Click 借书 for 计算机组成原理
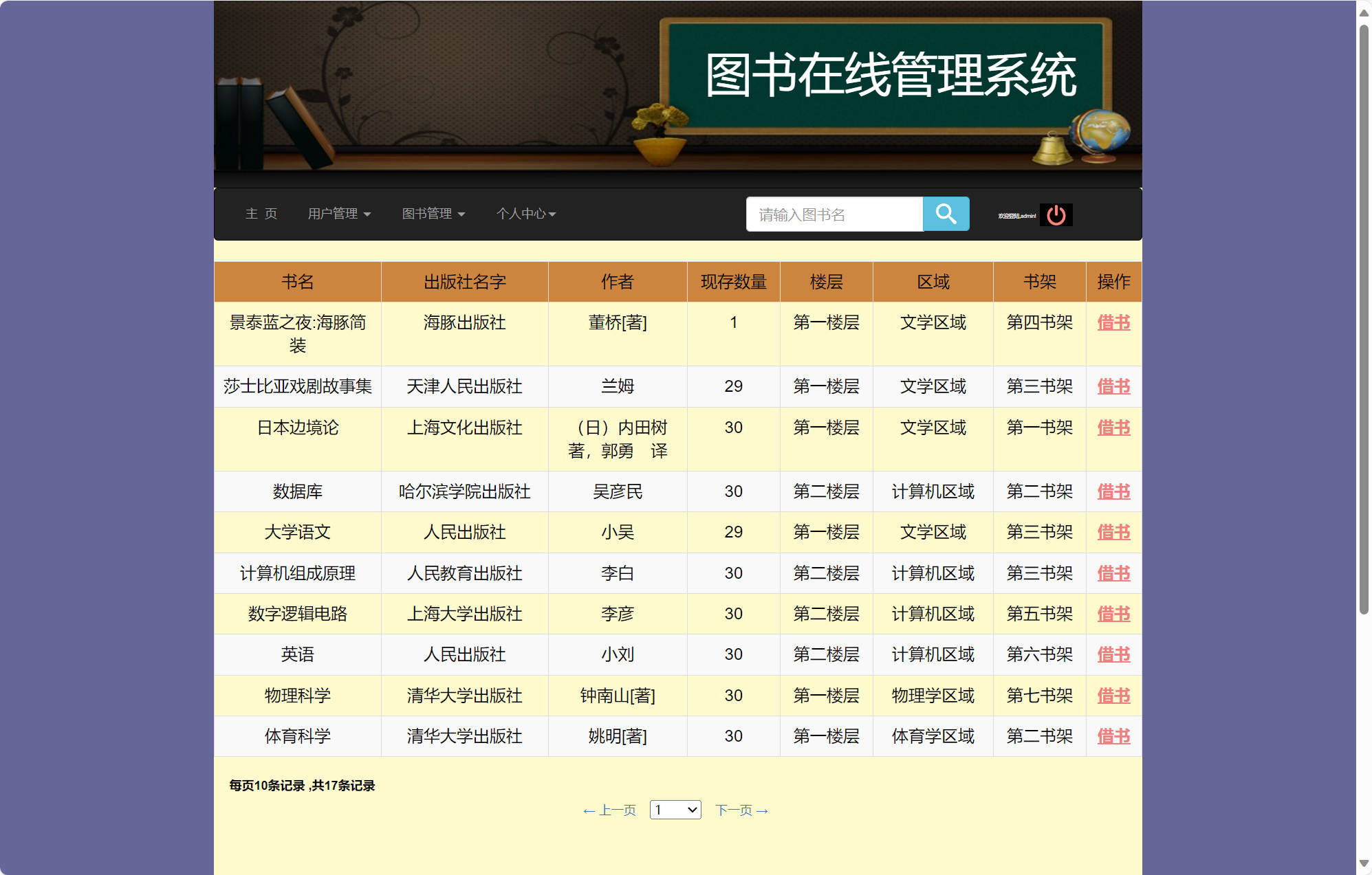The image size is (1372, 875). click(x=1113, y=573)
